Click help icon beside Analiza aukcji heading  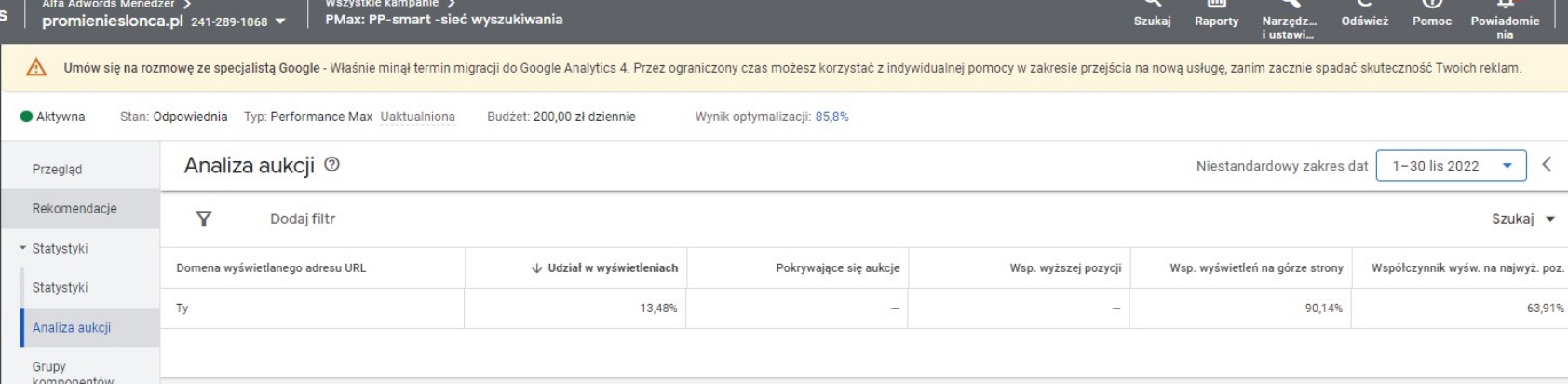point(331,165)
